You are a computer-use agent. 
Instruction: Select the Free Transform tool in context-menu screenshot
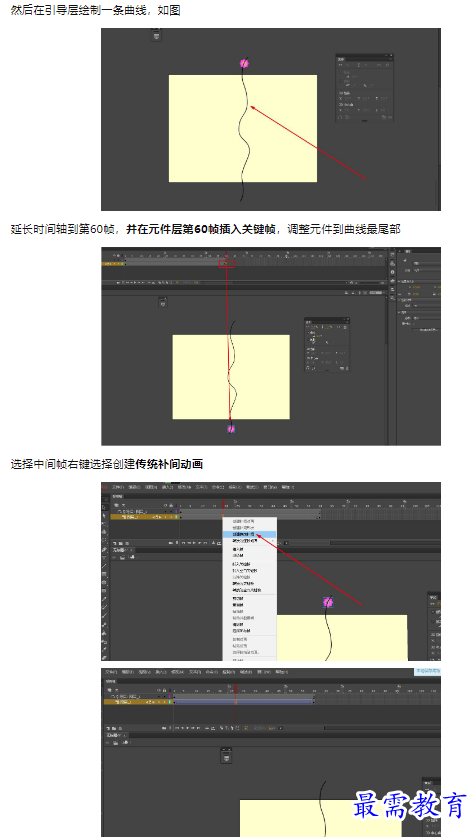tap(104, 524)
